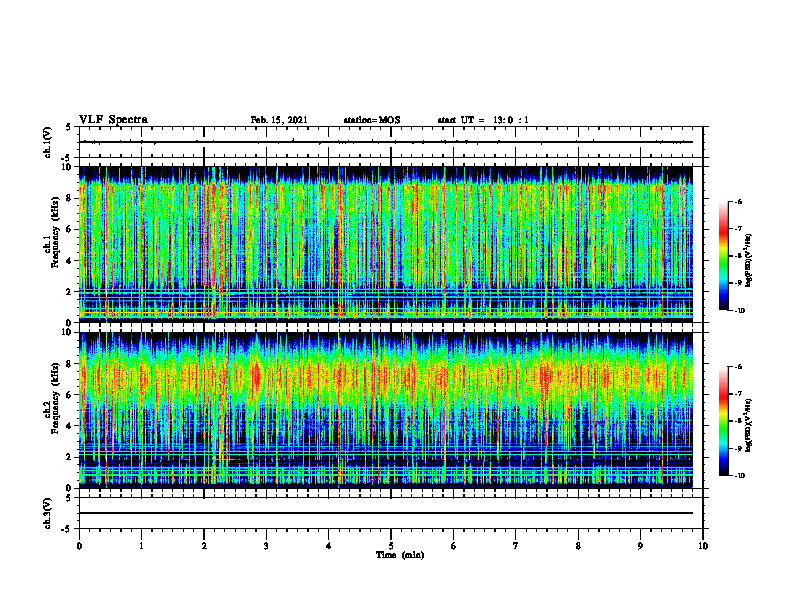Click the "-7" label on ch.1 color bar
The height and width of the screenshot is (612, 792).
click(x=737, y=229)
